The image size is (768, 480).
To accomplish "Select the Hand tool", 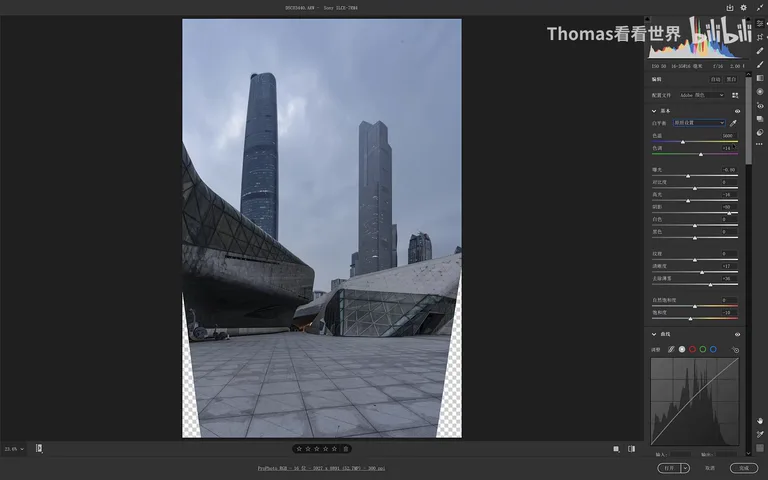I will point(760,421).
